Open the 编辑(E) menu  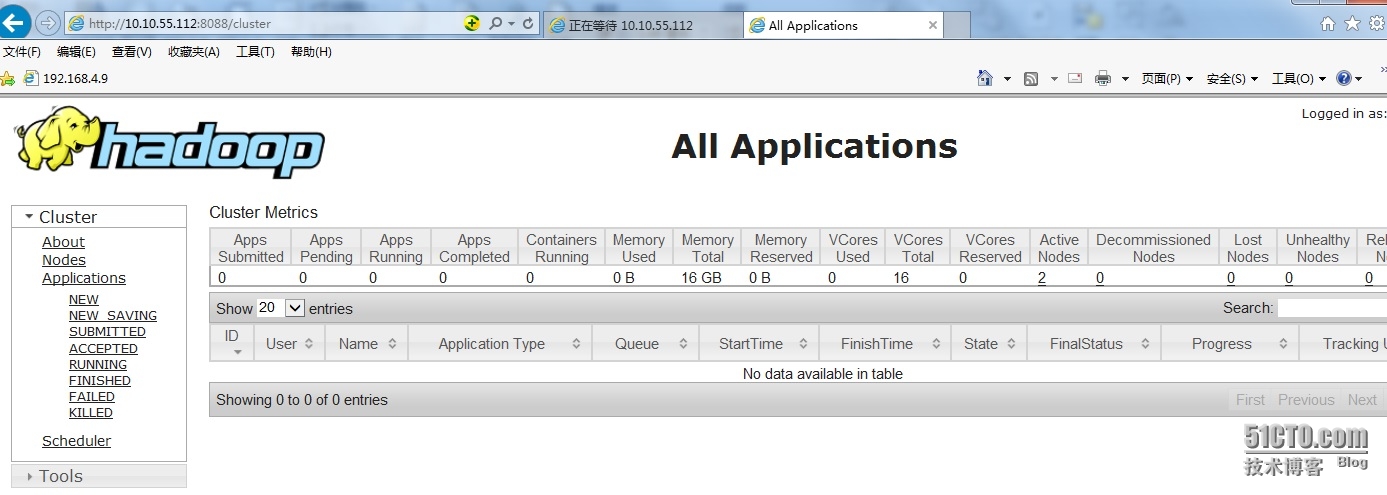coord(76,52)
